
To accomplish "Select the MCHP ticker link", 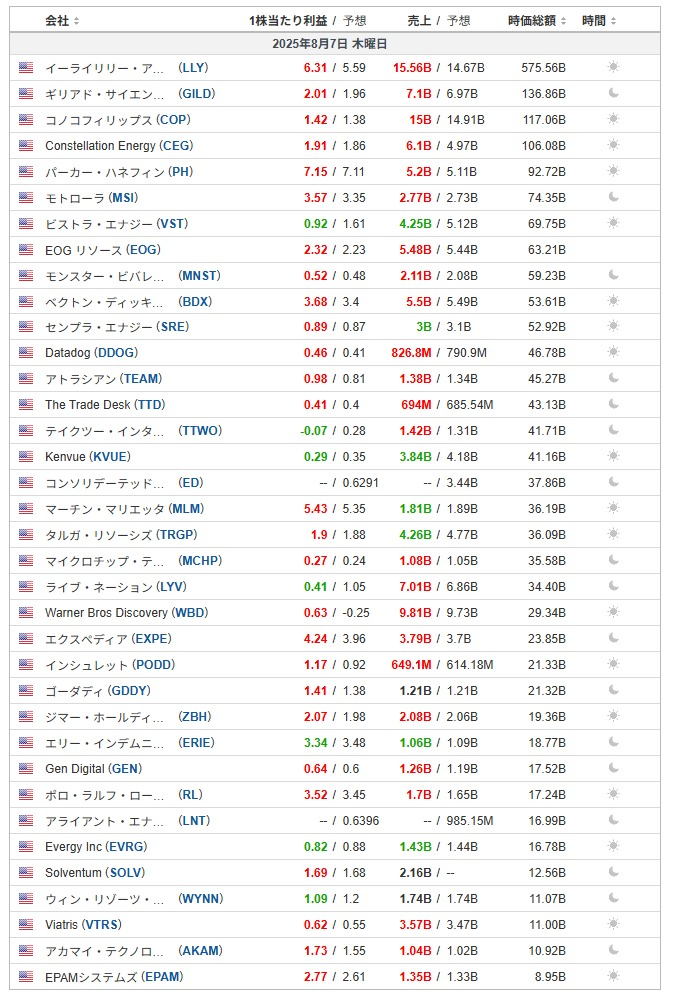I will [x=200, y=561].
